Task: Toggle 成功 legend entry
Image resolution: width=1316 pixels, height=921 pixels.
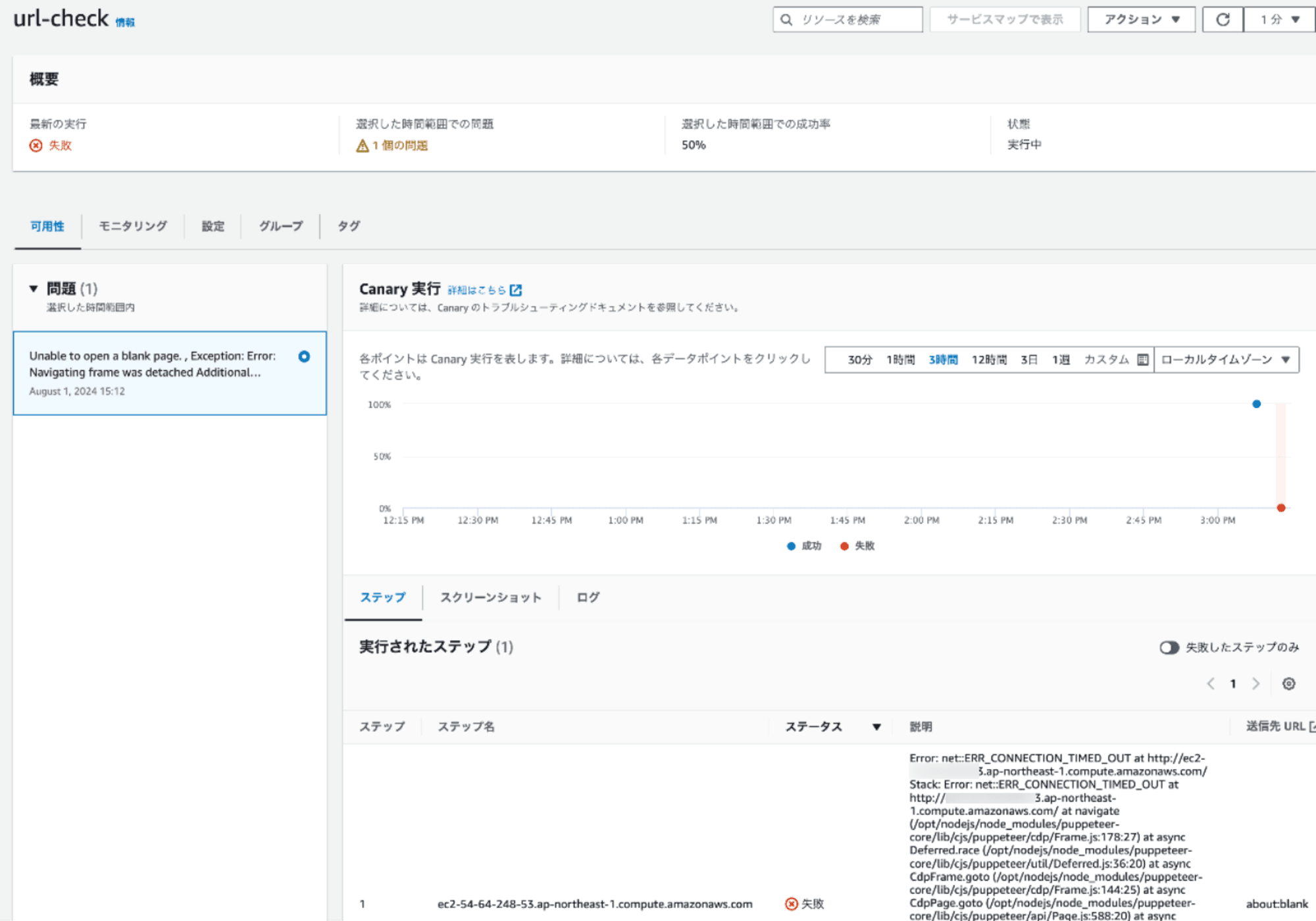Action: 804,546
